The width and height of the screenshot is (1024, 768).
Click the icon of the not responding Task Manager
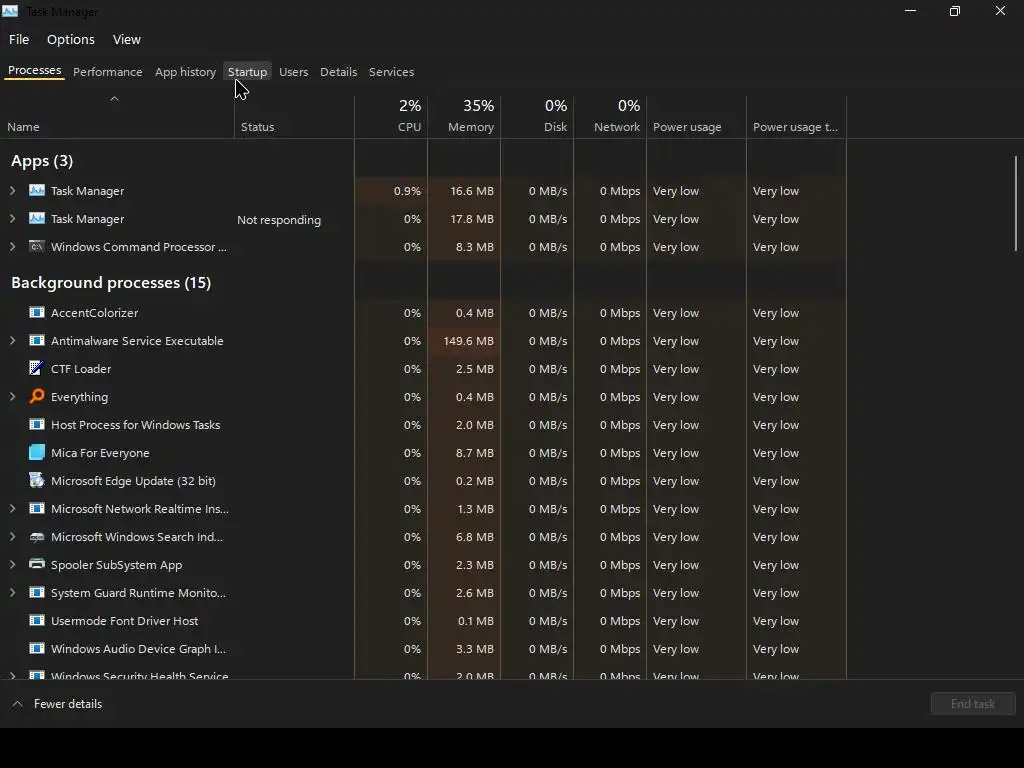tap(37, 219)
